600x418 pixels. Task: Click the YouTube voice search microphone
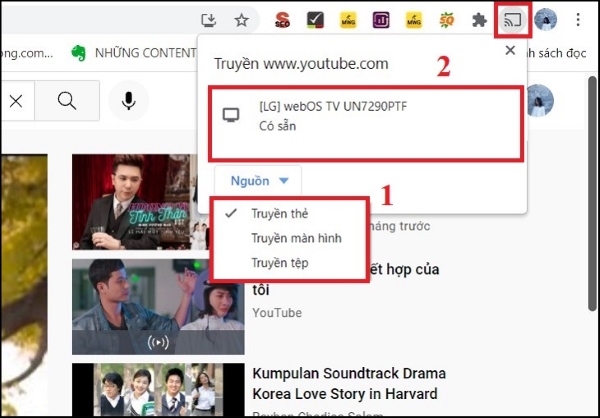pos(129,100)
